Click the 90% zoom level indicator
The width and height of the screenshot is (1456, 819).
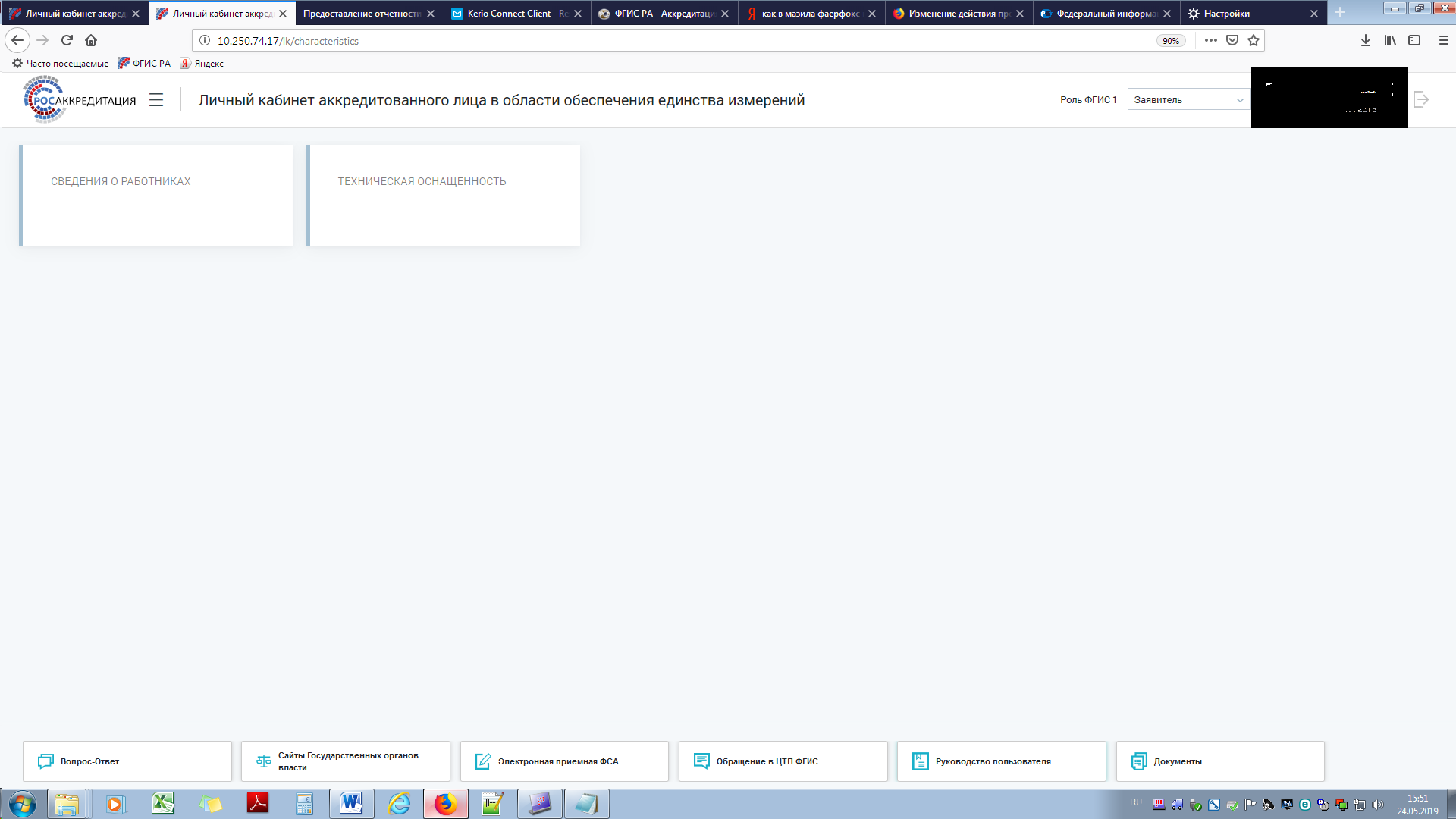click(1171, 41)
